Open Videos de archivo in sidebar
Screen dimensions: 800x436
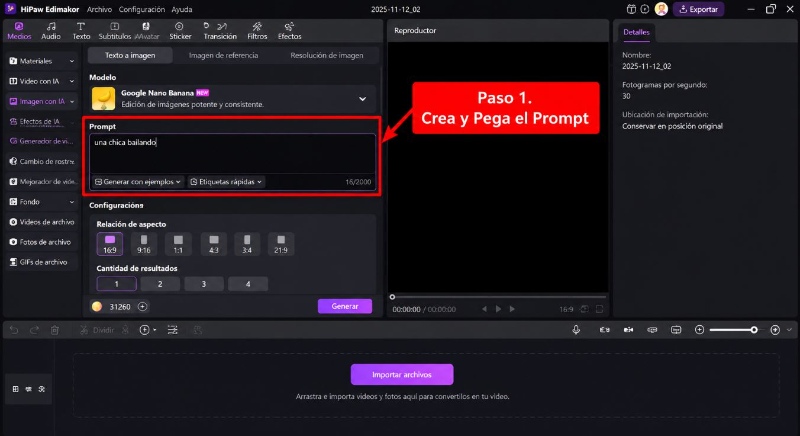coord(42,222)
